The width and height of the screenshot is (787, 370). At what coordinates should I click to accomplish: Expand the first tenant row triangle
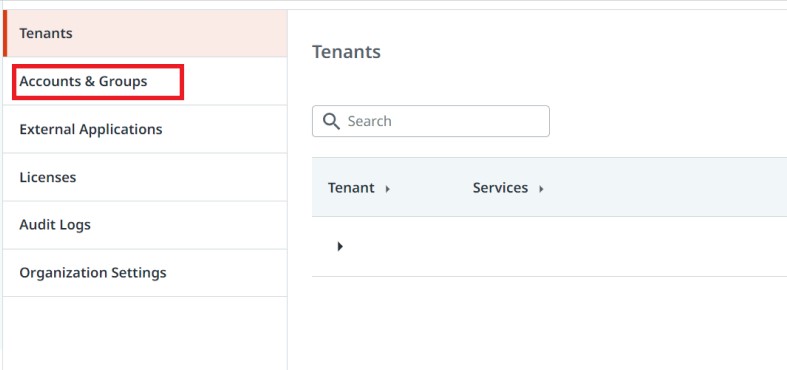340,246
